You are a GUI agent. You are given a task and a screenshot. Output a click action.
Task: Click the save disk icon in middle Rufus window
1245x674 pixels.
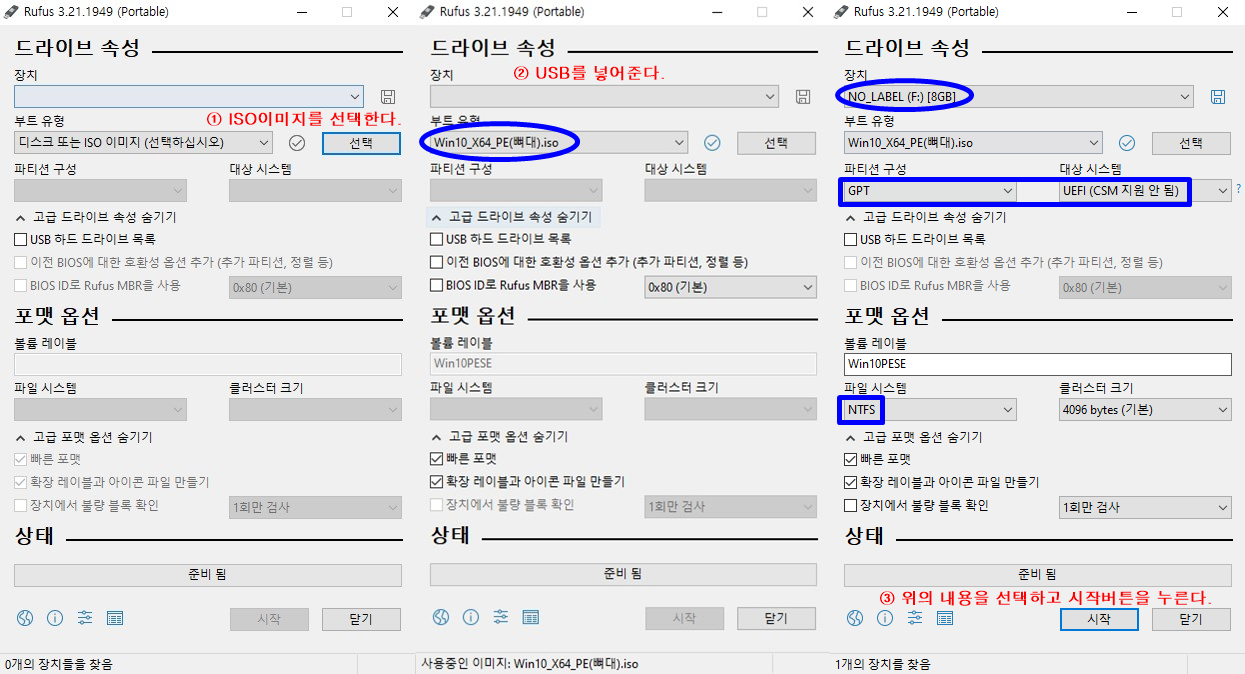tap(803, 97)
